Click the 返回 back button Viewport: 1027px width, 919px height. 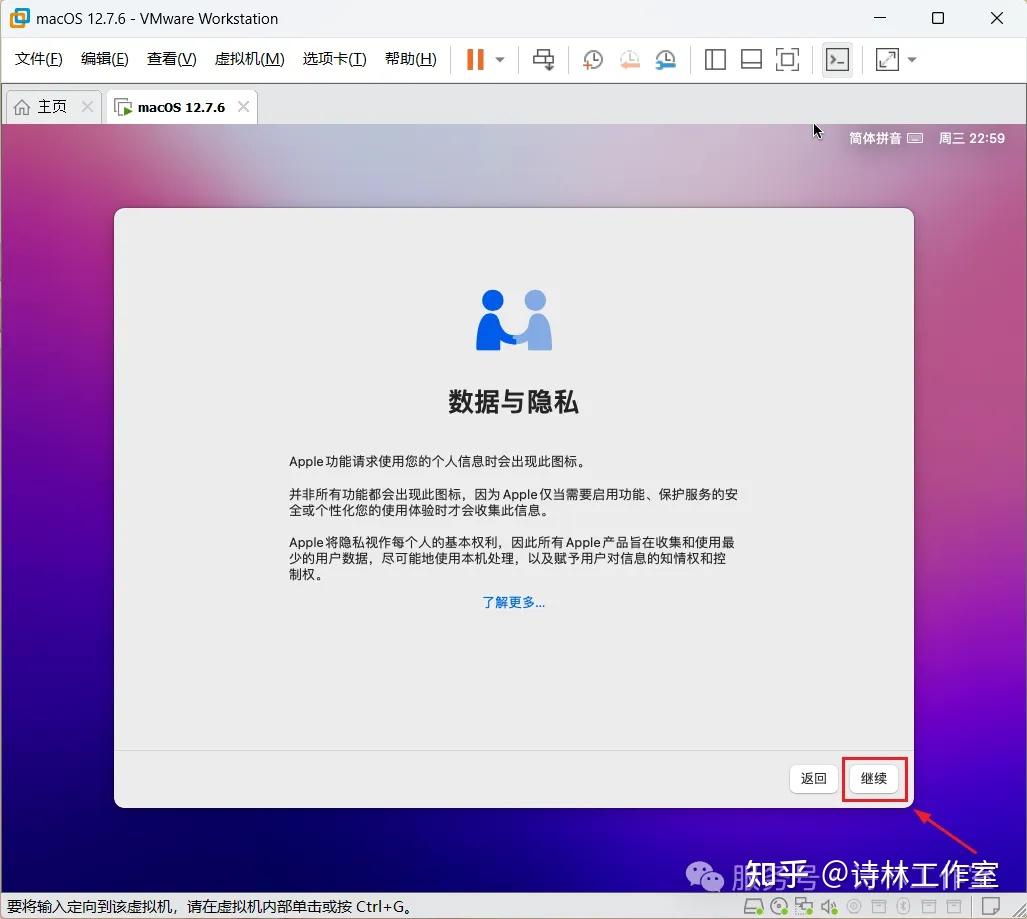[813, 779]
